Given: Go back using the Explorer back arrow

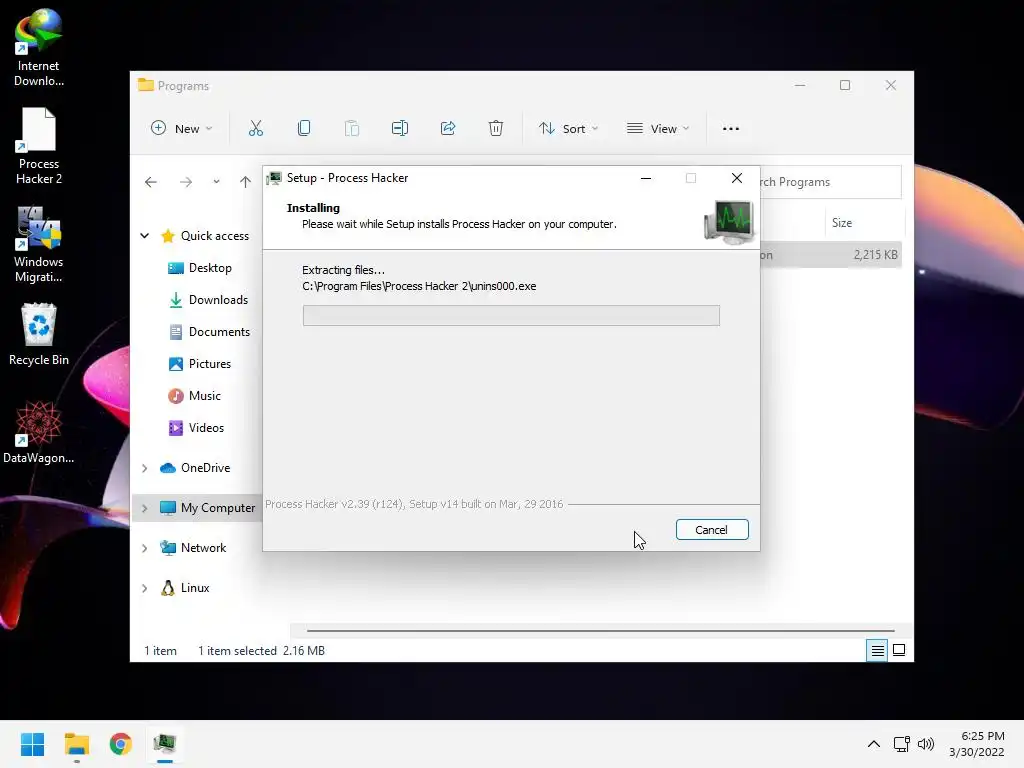Looking at the screenshot, I should (x=151, y=182).
